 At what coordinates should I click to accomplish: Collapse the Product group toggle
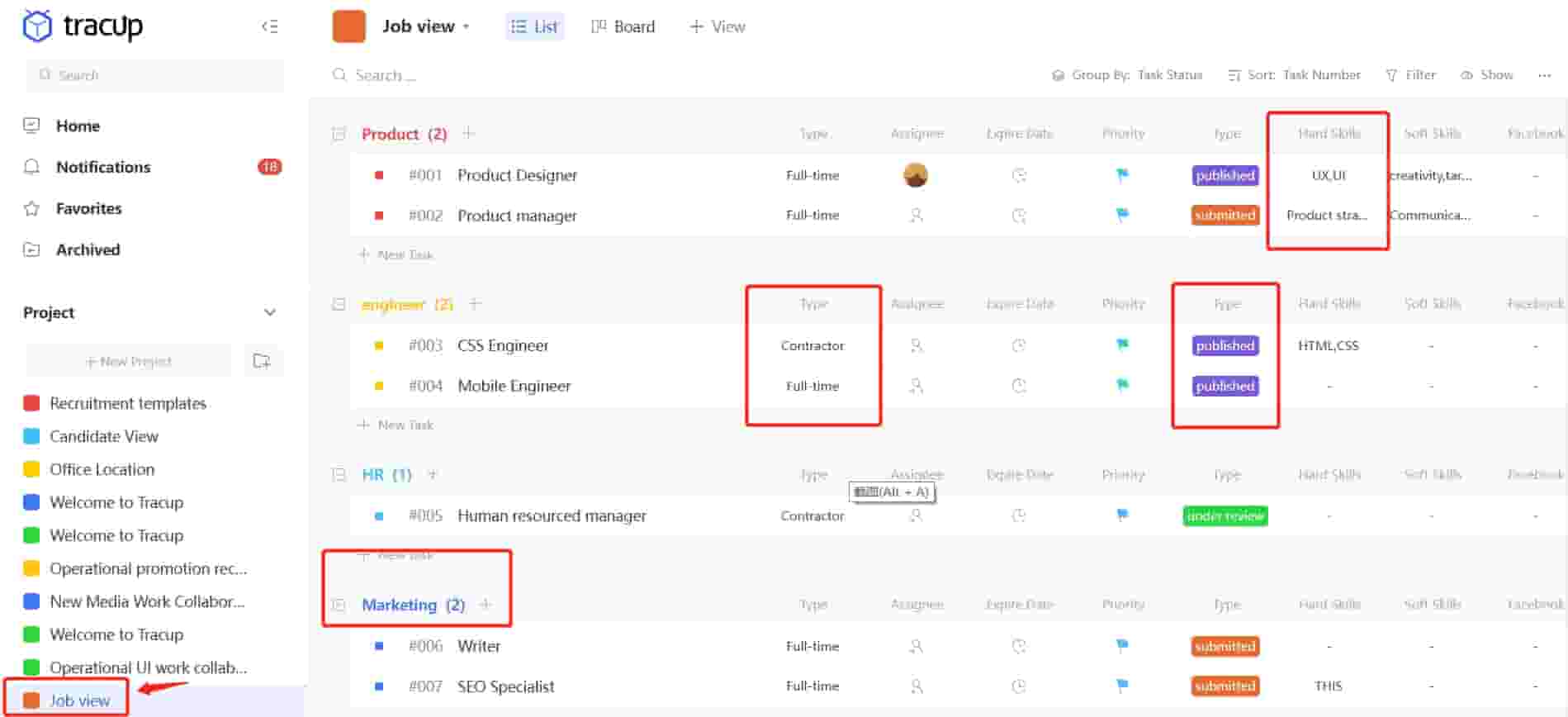(339, 134)
